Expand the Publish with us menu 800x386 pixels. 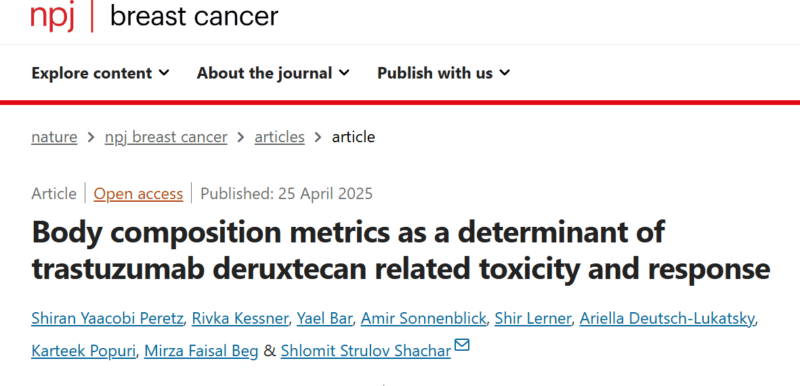coord(443,73)
